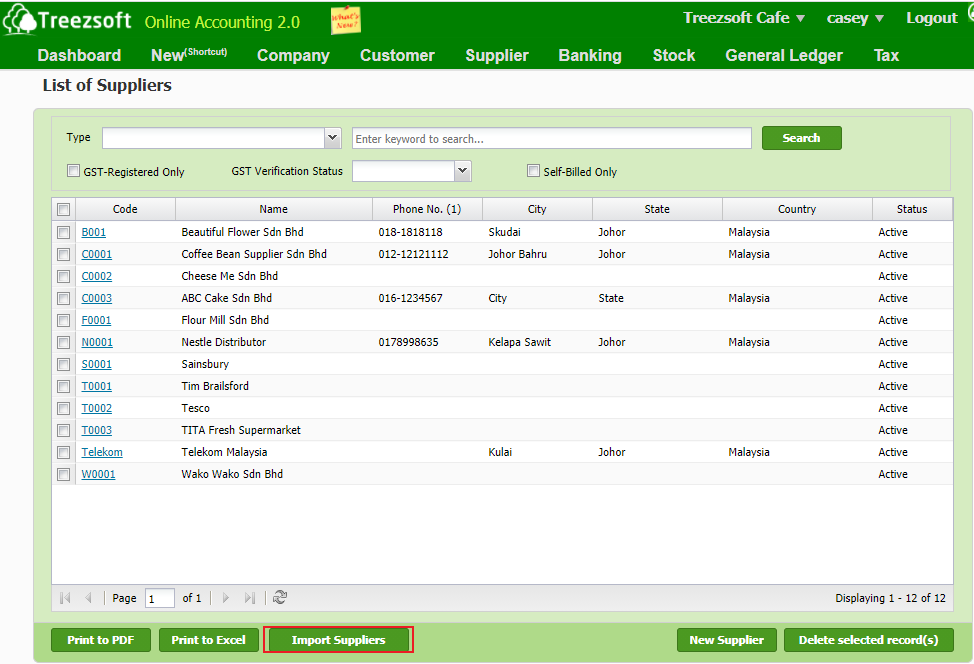Go to previous page arrow in pager

(89, 598)
